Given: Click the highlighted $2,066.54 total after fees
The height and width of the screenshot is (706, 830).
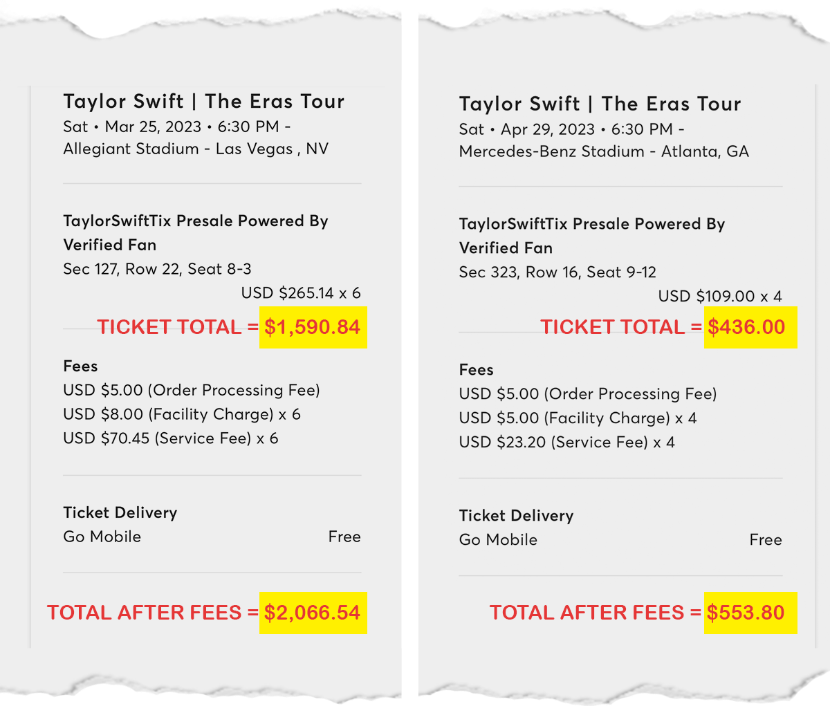Looking at the screenshot, I should pyautogui.click(x=313, y=612).
